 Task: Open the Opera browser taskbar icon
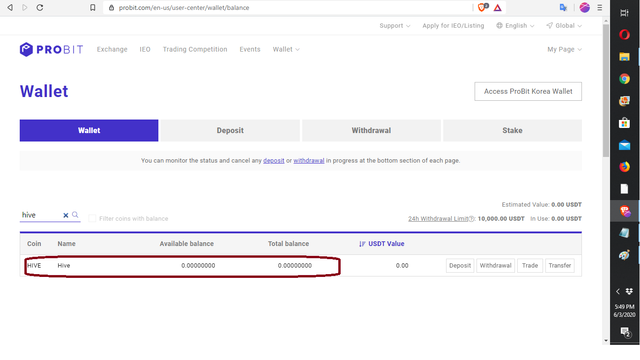coord(624,35)
